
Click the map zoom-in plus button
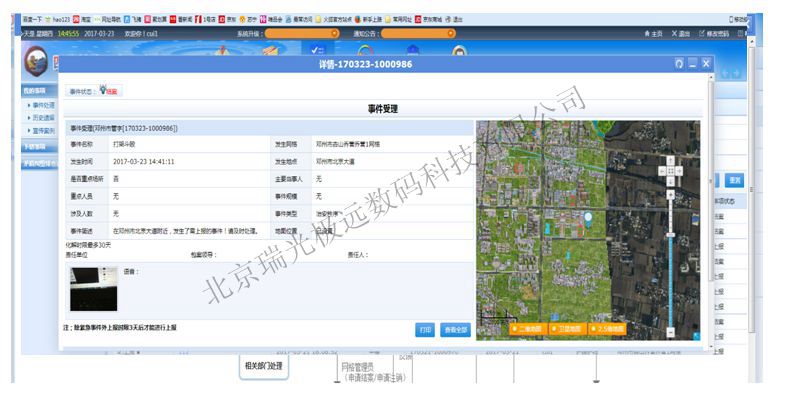tap(671, 194)
